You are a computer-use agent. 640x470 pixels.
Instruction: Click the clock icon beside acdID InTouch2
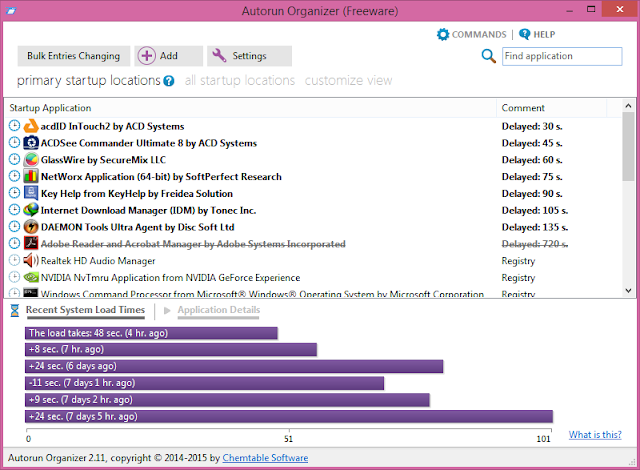tap(14, 126)
